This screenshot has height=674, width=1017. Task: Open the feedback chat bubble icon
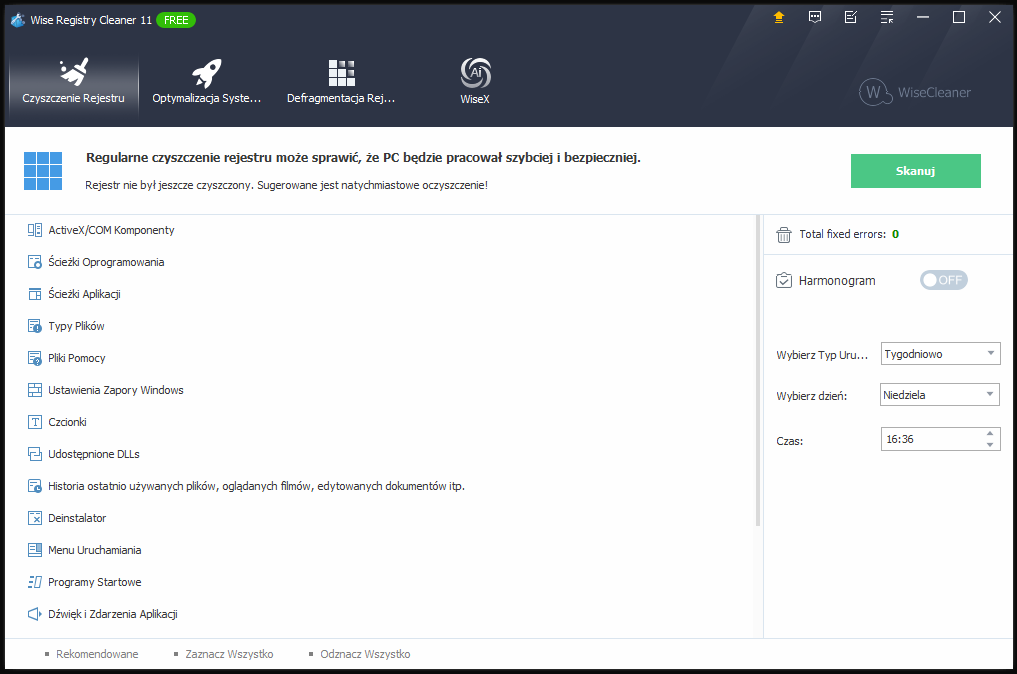click(x=815, y=17)
